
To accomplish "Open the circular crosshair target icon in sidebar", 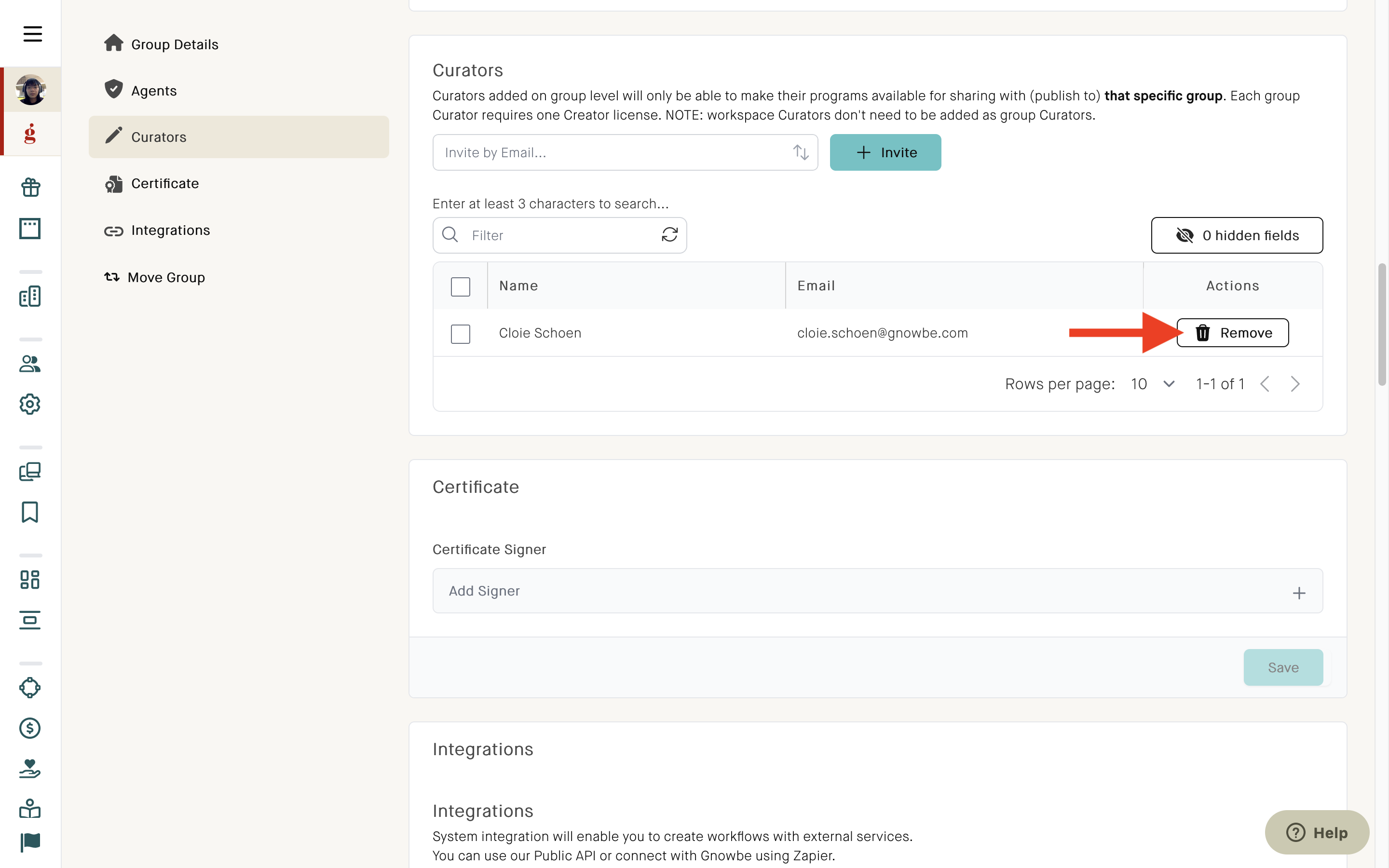I will [x=30, y=688].
